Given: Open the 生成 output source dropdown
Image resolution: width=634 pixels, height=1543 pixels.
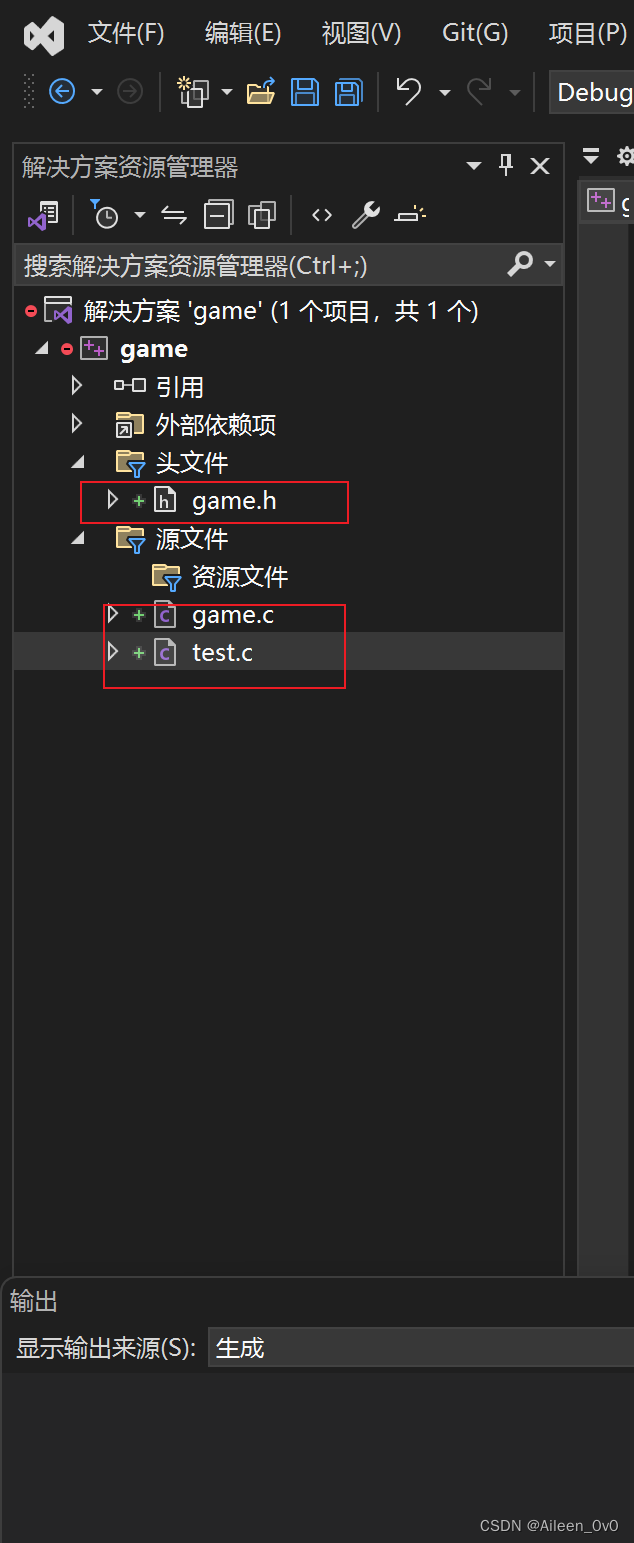Looking at the screenshot, I should 420,1348.
